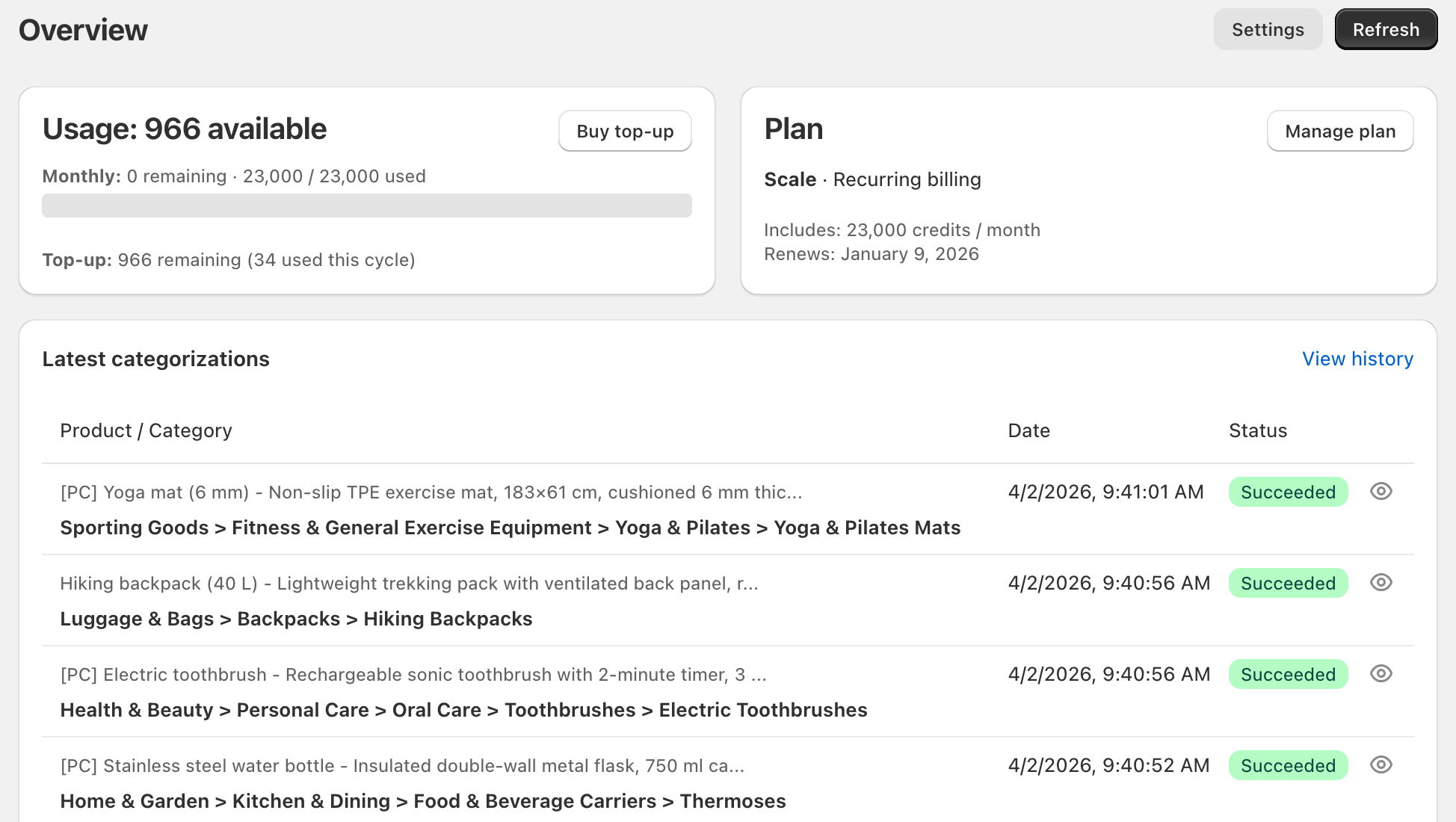Viewport: 1456px width, 822px height.
Task: Click the Includes: 23,000 credits / month text
Action: pos(902,230)
